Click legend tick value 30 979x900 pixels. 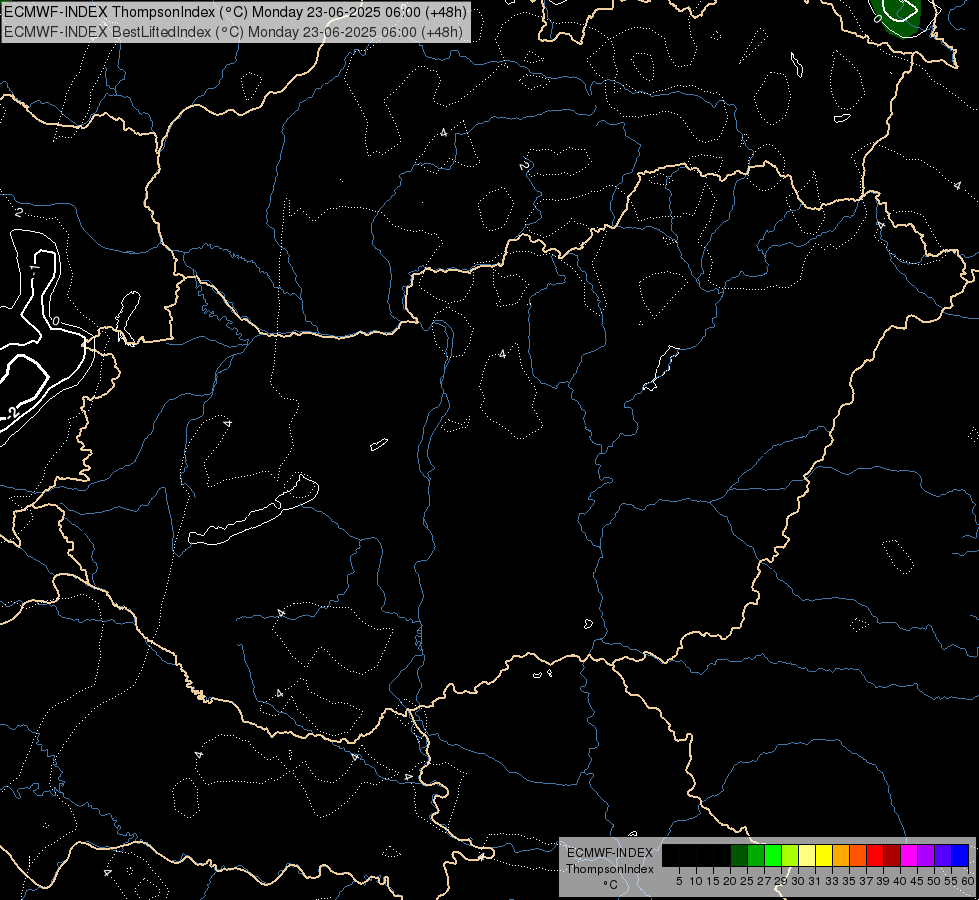[798, 881]
